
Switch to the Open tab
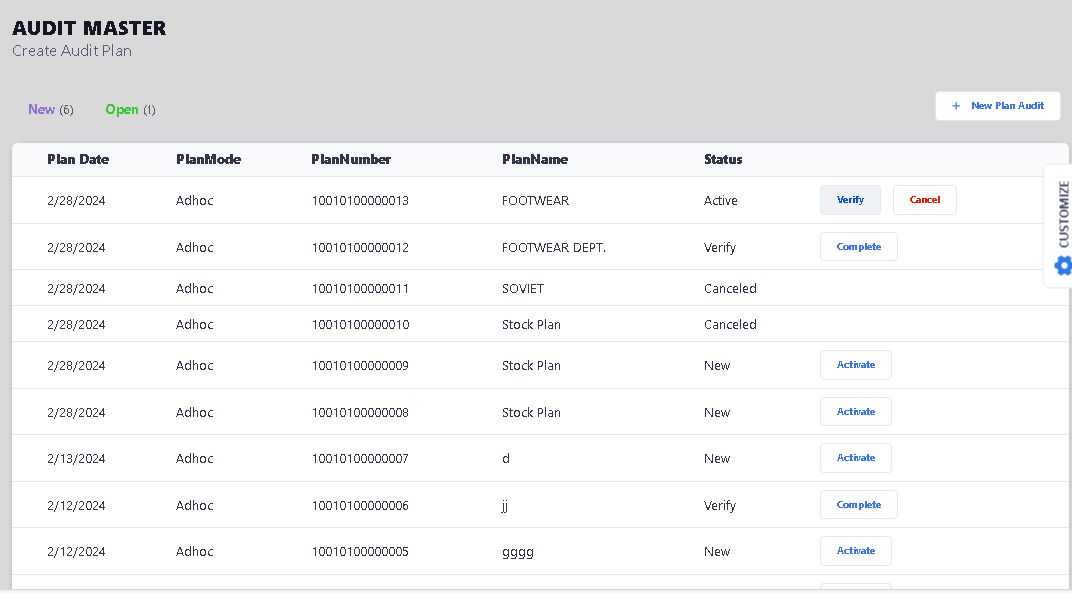pyautogui.click(x=122, y=109)
